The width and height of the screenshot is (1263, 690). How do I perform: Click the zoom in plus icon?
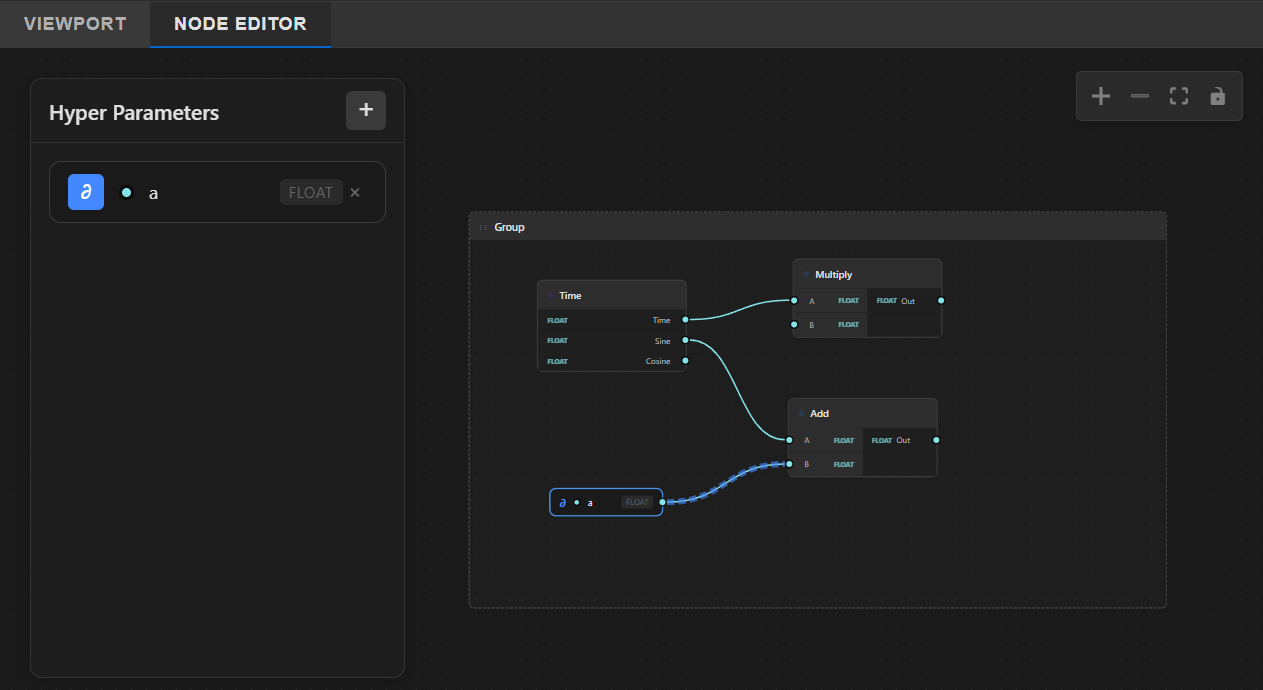[1100, 96]
